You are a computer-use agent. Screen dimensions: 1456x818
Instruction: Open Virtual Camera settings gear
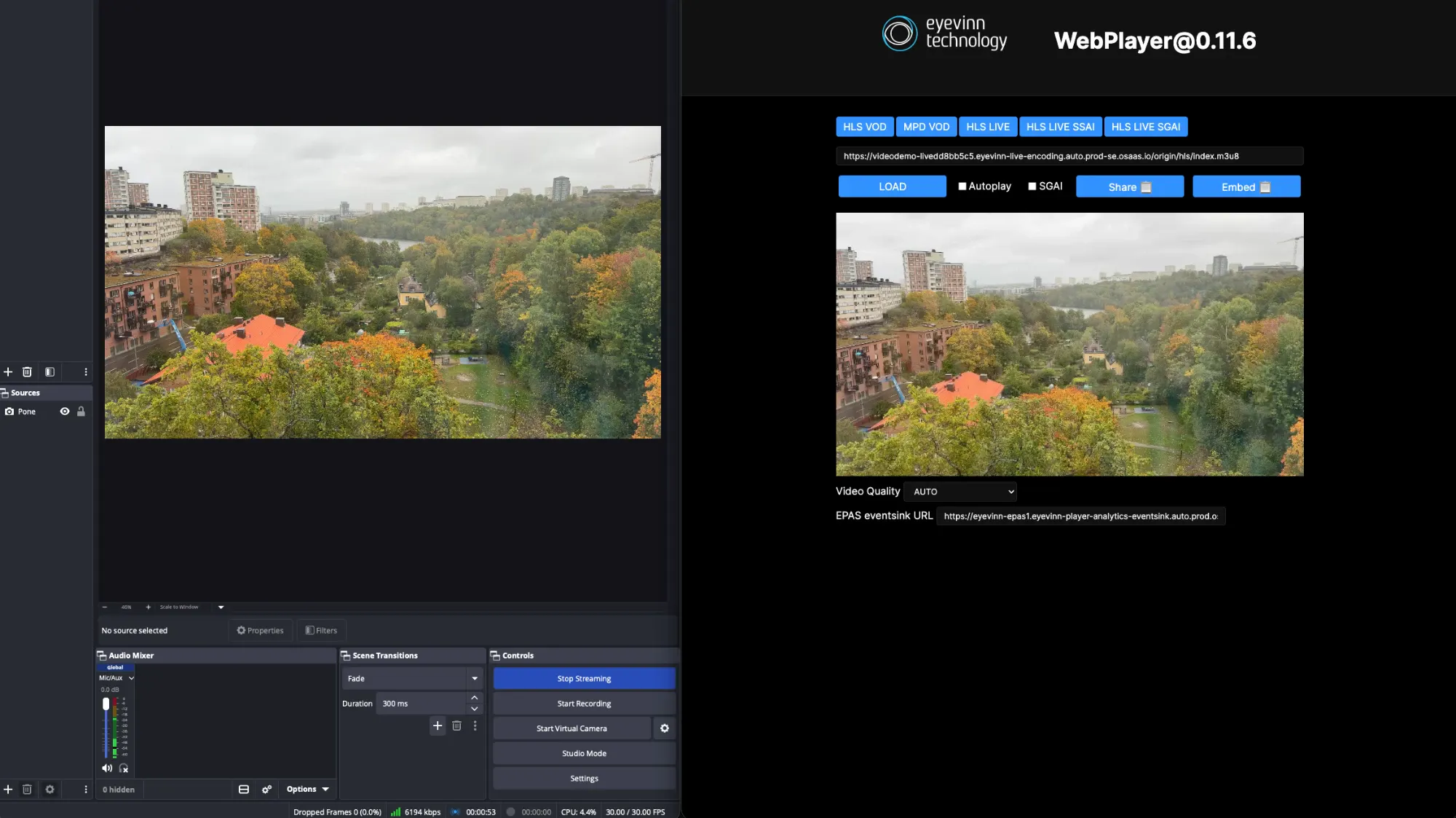(664, 728)
